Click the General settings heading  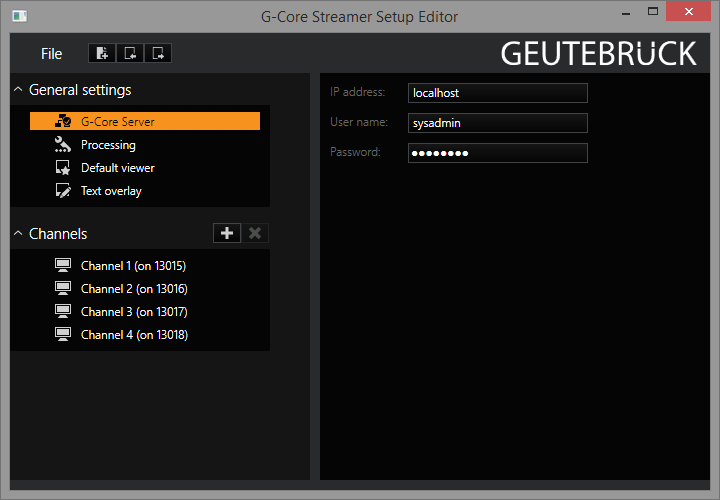[x=80, y=90]
